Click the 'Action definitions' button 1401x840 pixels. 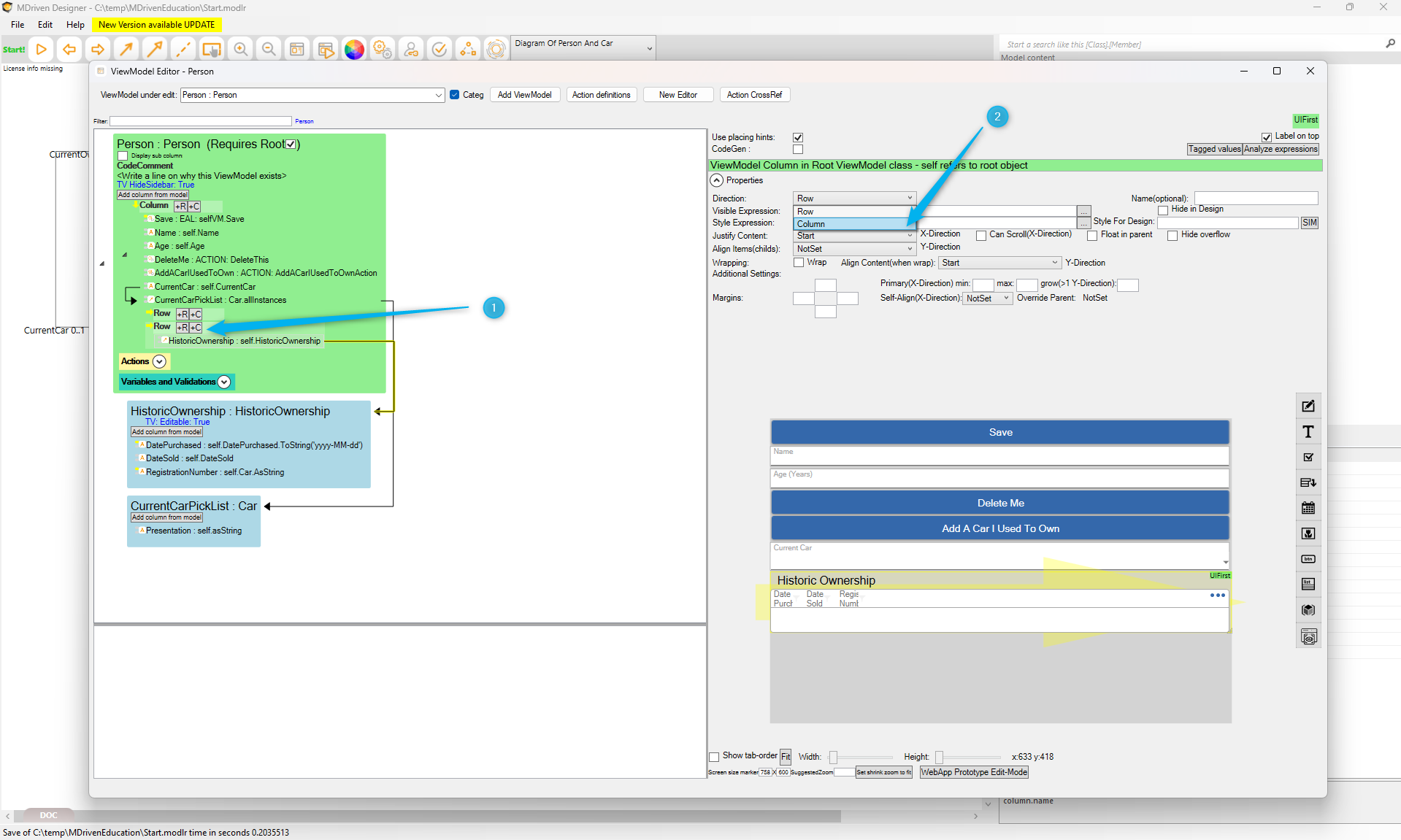click(601, 95)
